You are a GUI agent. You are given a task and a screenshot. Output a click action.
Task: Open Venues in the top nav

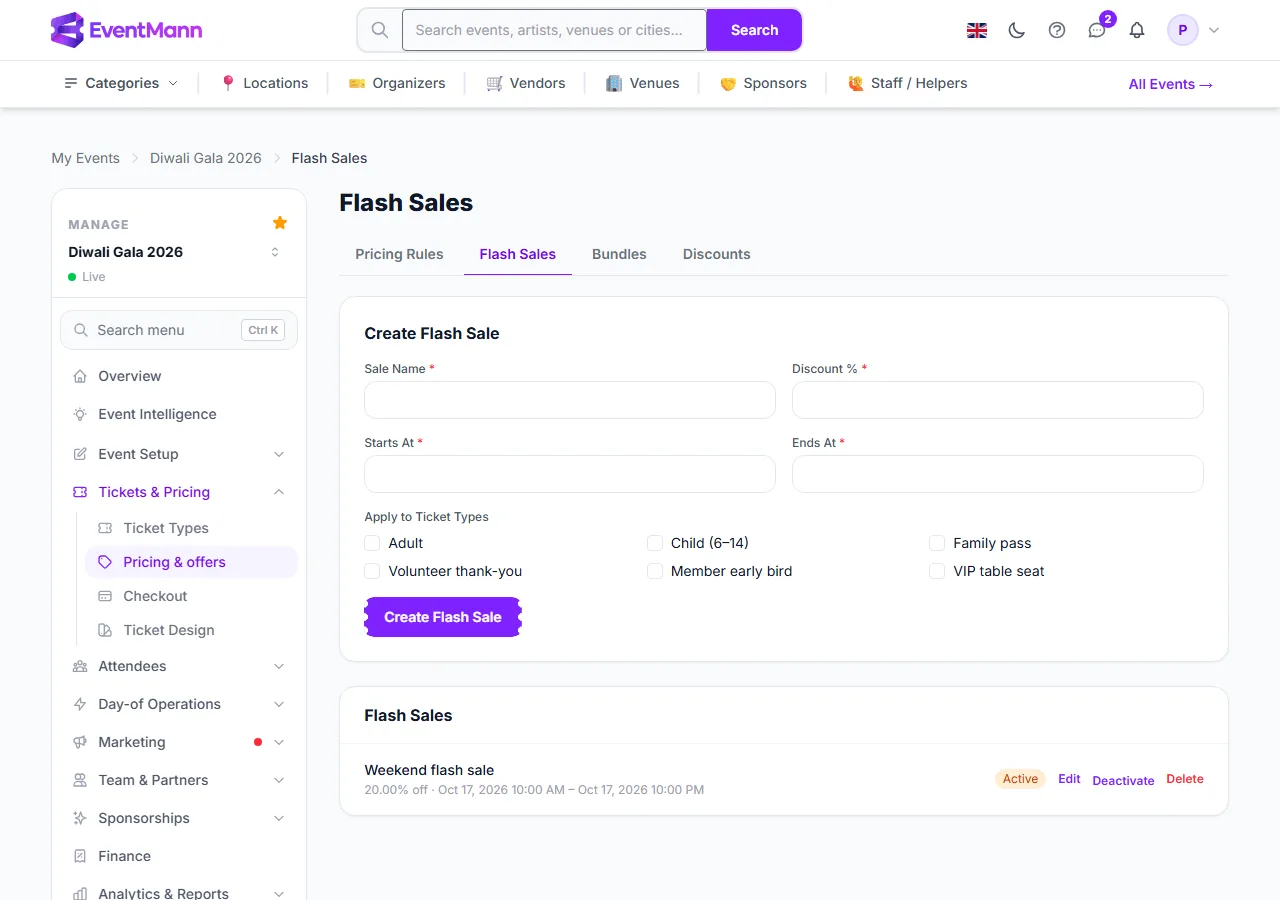642,83
